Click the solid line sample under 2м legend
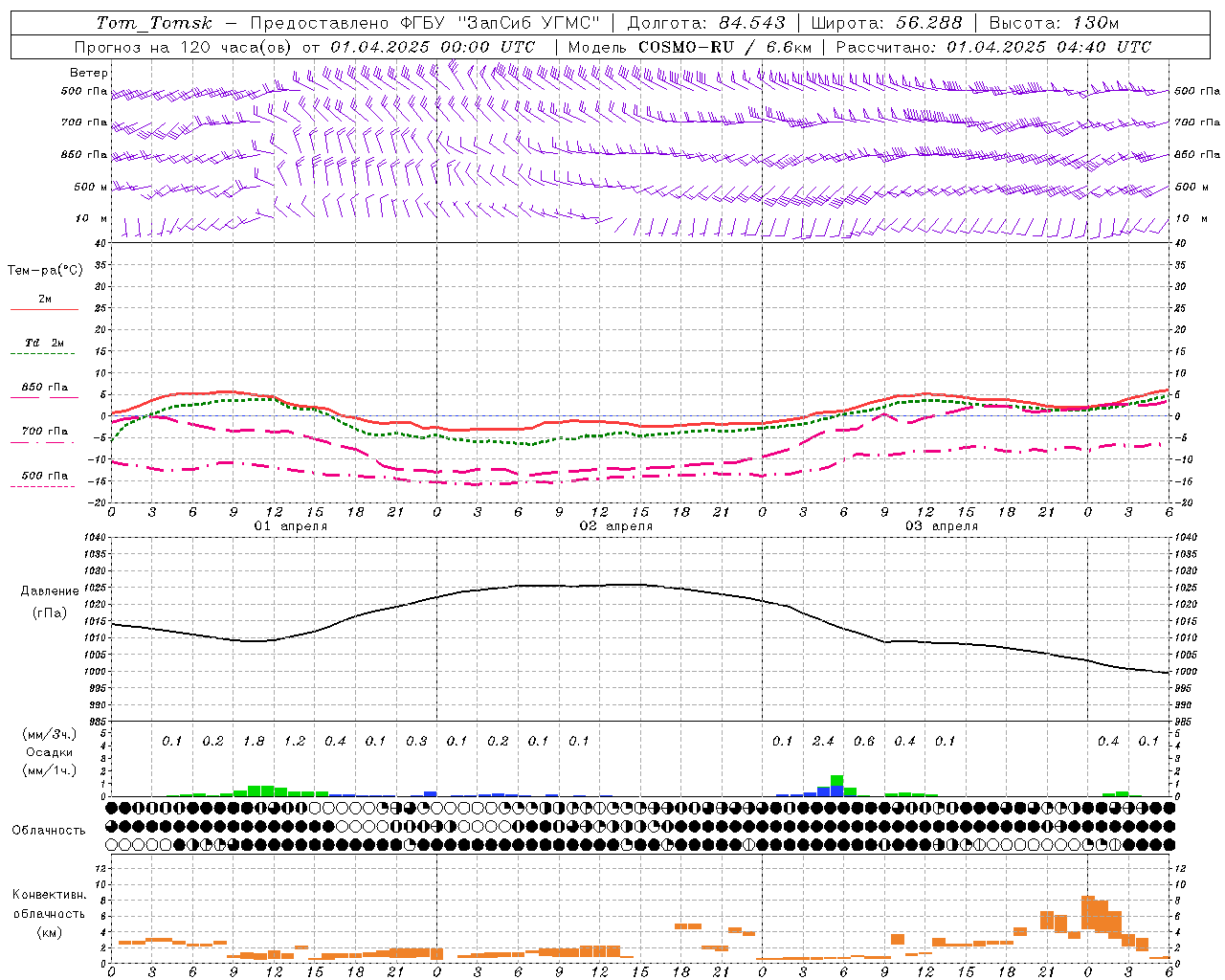 [45, 310]
